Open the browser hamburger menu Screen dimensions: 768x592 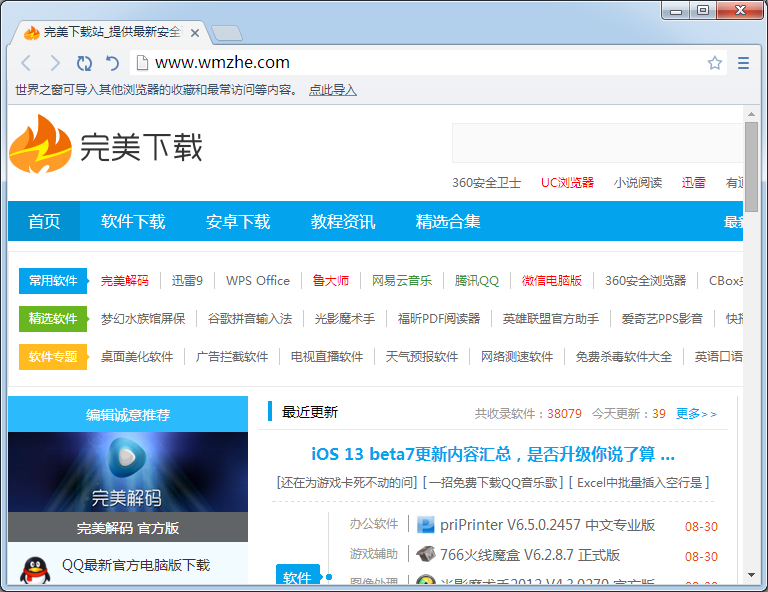pyautogui.click(x=743, y=63)
